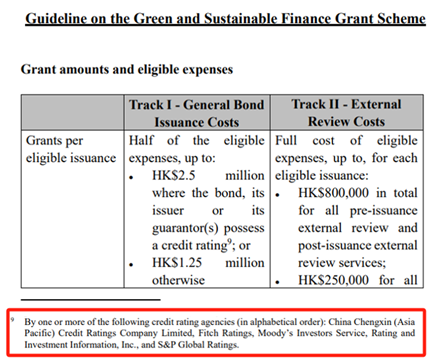This screenshot has height=363, width=438.
Task: Click the empty top-left table header cell
Action: pyautogui.click(x=72, y=113)
